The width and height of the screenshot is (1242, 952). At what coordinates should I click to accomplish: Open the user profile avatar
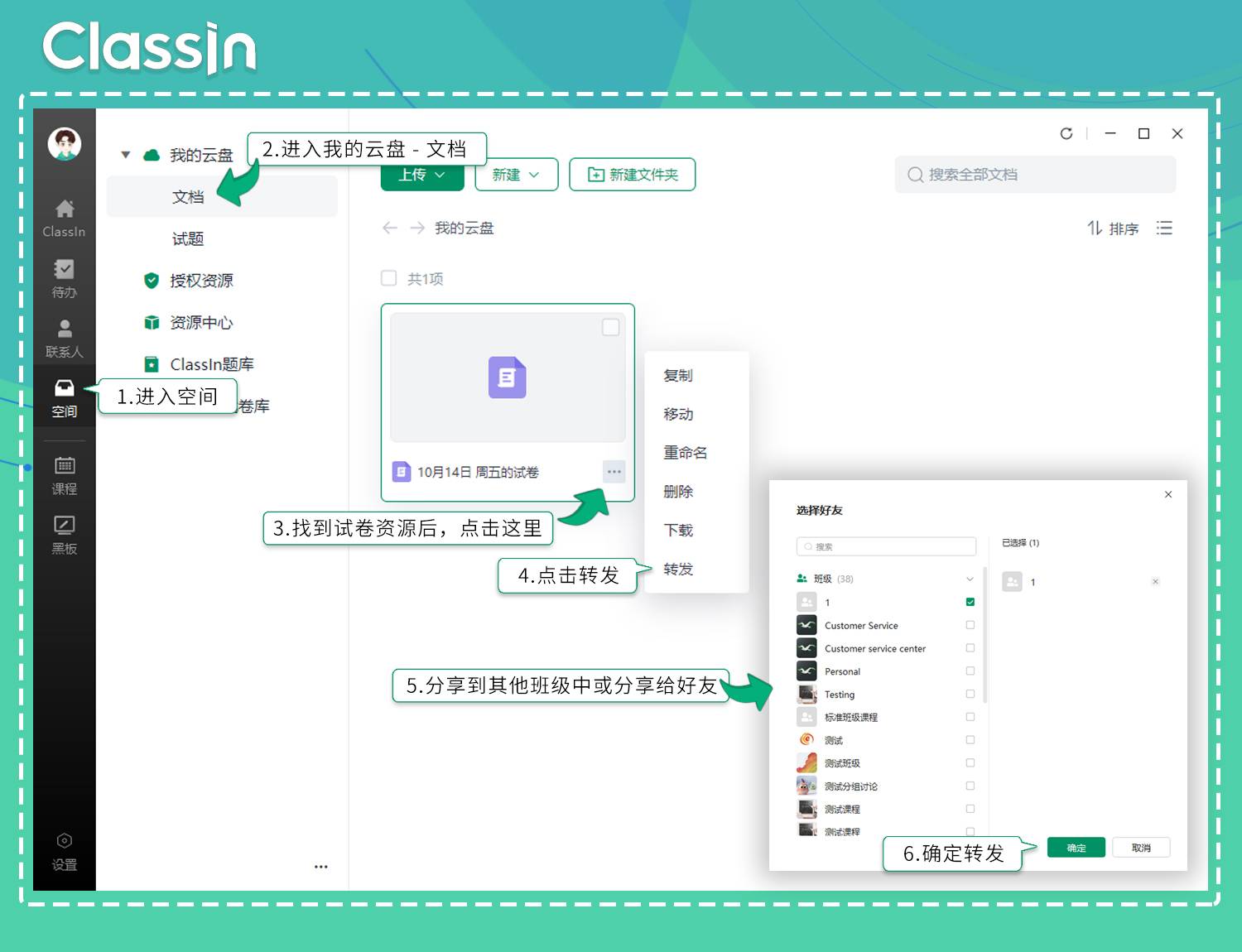click(x=65, y=144)
